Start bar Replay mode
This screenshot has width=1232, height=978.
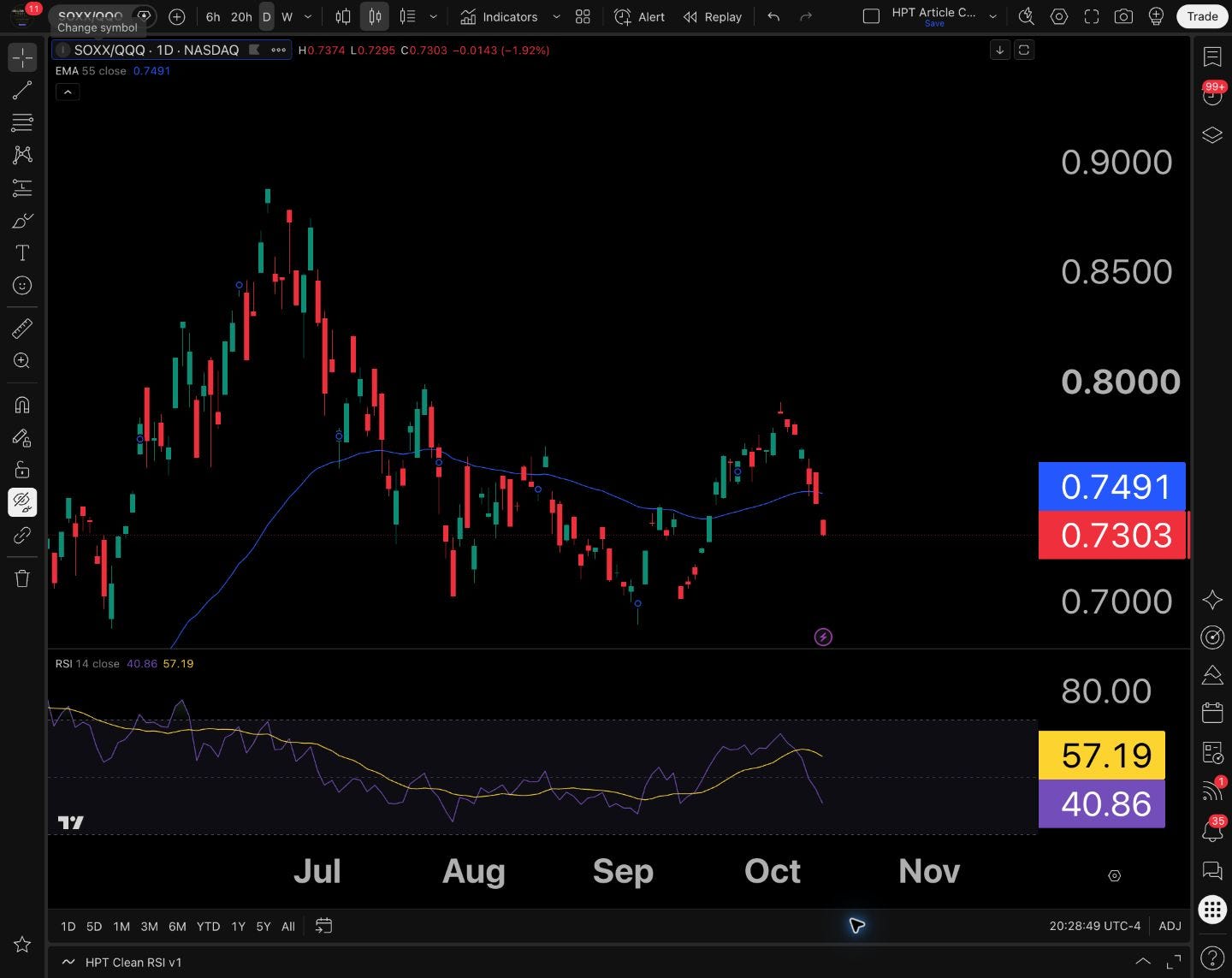pos(713,16)
